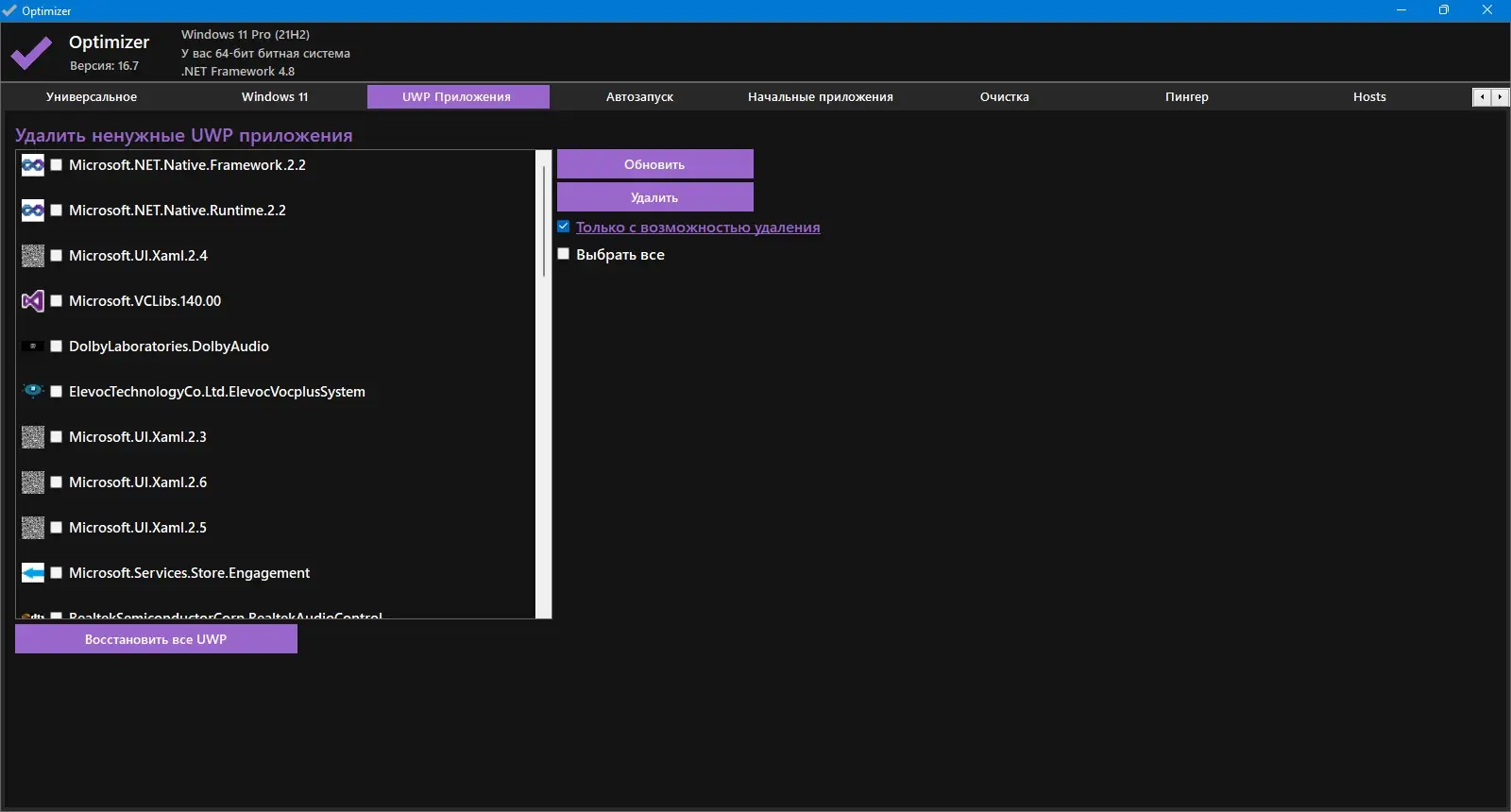Toggle 'Только с возможностью удаления' checkbox
Viewport: 1511px width, 812px height.
tap(564, 227)
